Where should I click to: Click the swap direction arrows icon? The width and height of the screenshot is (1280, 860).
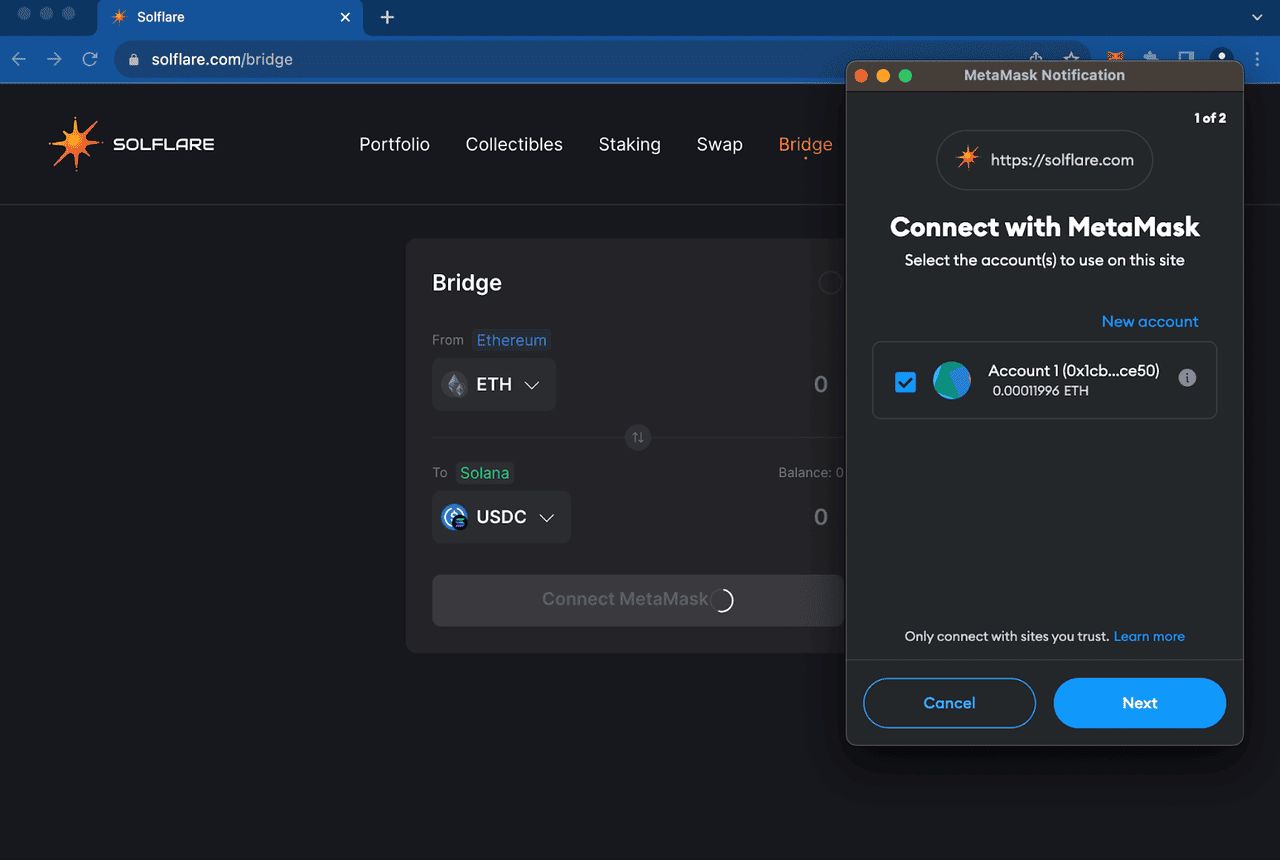pos(638,437)
